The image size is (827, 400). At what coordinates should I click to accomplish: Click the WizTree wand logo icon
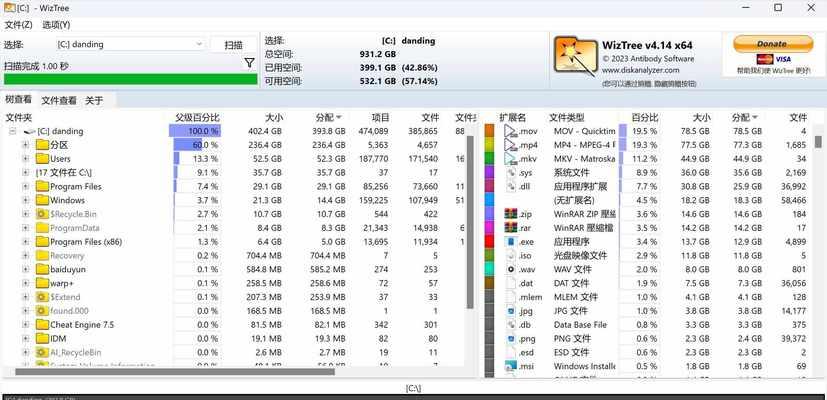[575, 56]
